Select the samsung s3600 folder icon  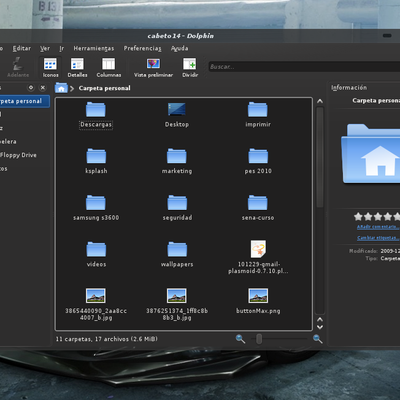click(x=96, y=203)
